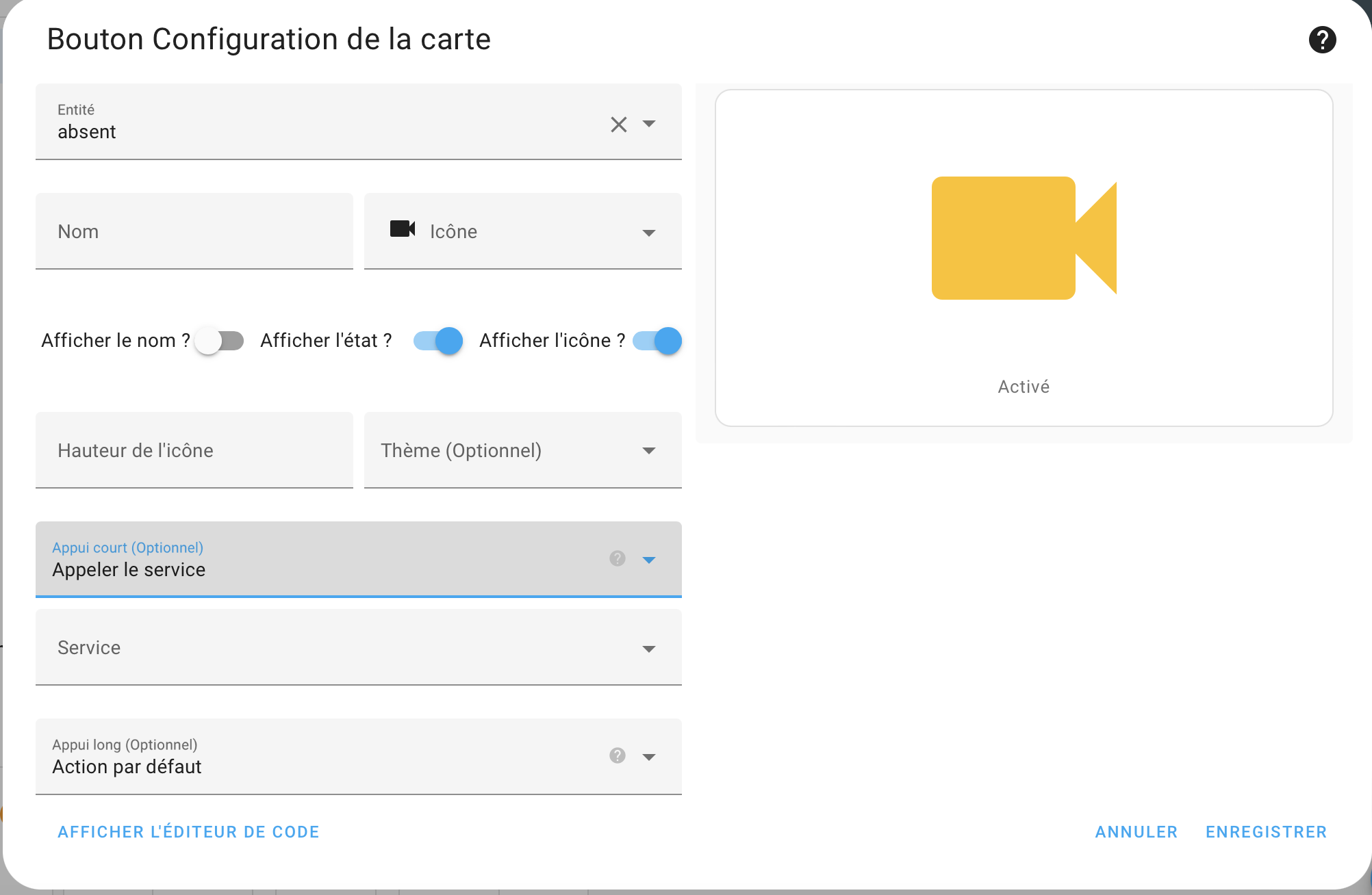This screenshot has height=895, width=1372.
Task: Click AFFICHER L'ÉDITEUR DE CODE
Action: (188, 832)
